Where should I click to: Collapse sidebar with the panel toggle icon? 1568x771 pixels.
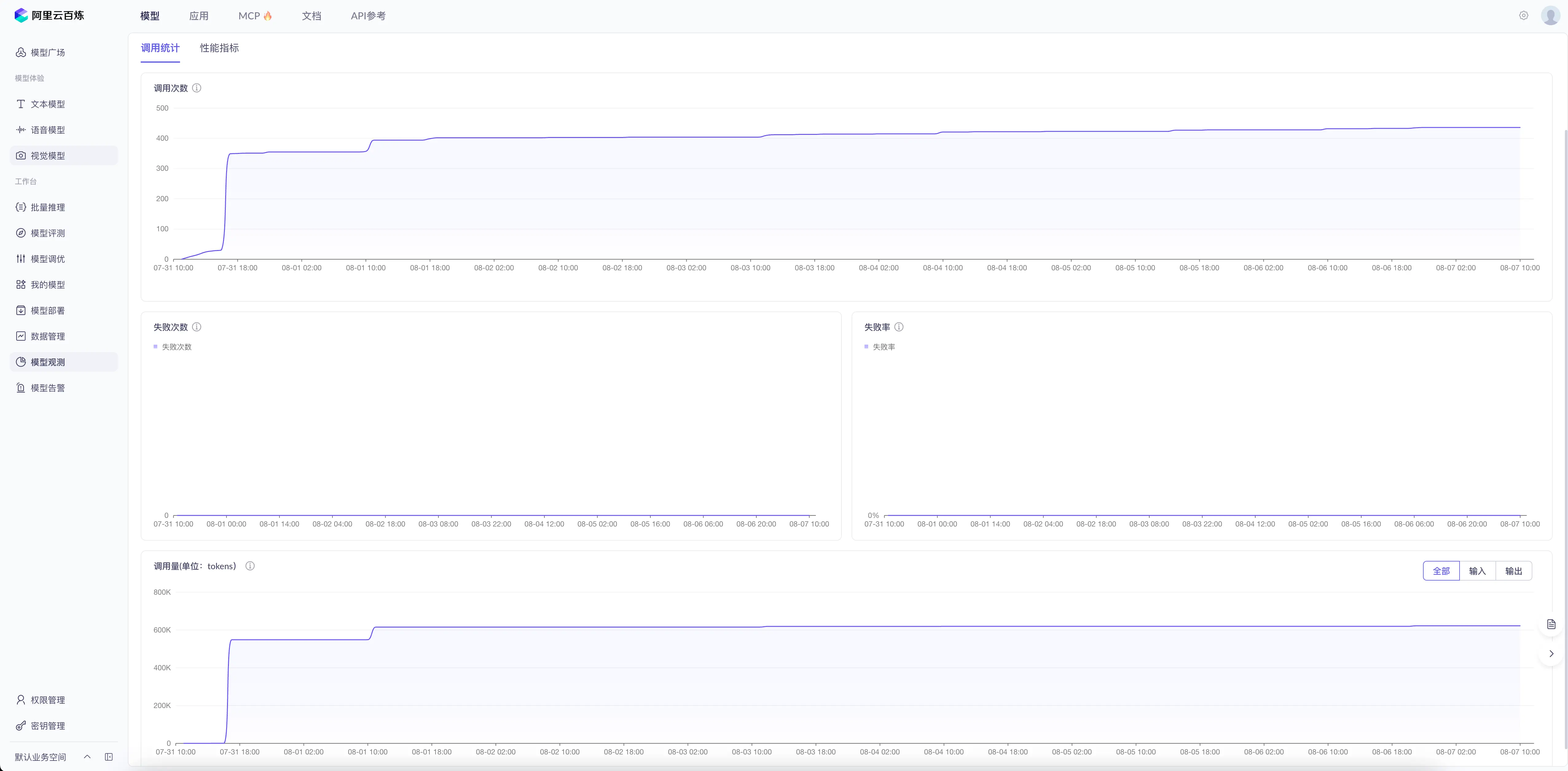pyautogui.click(x=109, y=757)
